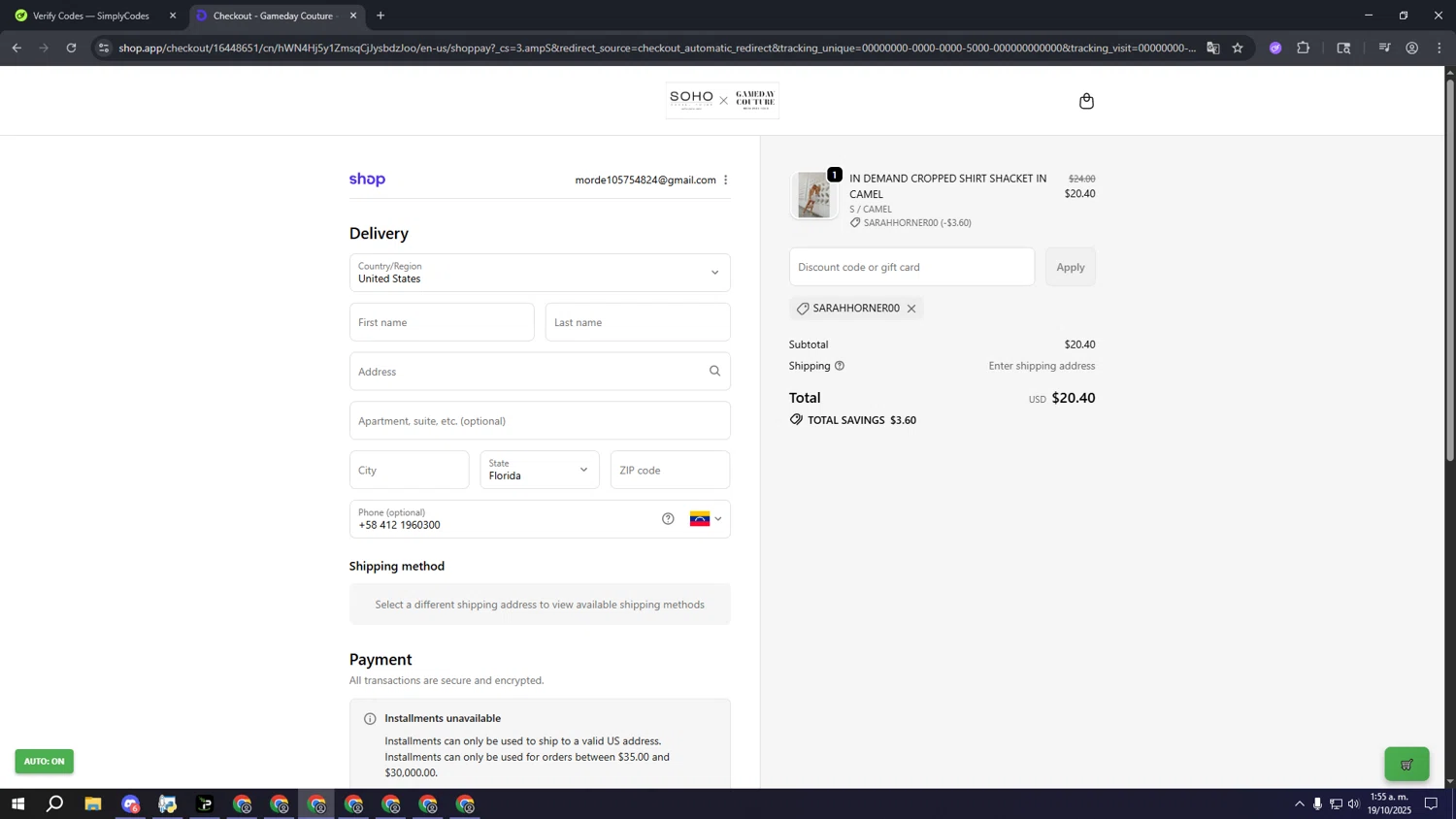Click the product title In Demand Cropped Shirt Shacket
The image size is (1456, 819).
click(x=948, y=186)
